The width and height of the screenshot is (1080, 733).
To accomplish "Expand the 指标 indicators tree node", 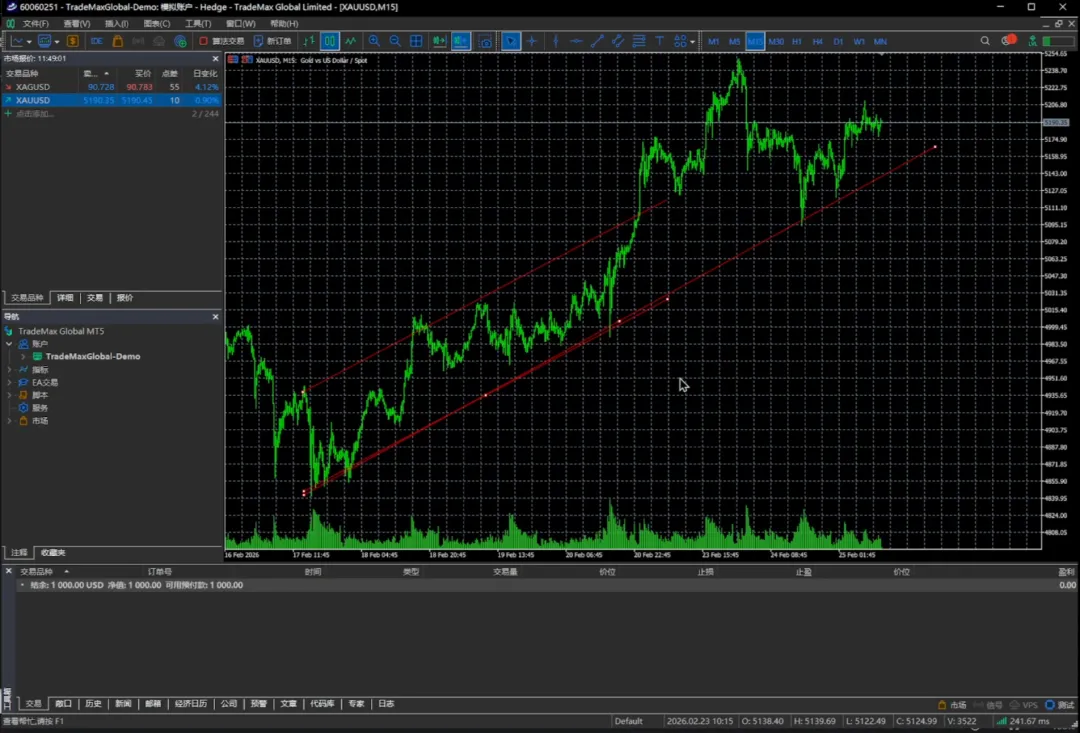I will coord(10,370).
